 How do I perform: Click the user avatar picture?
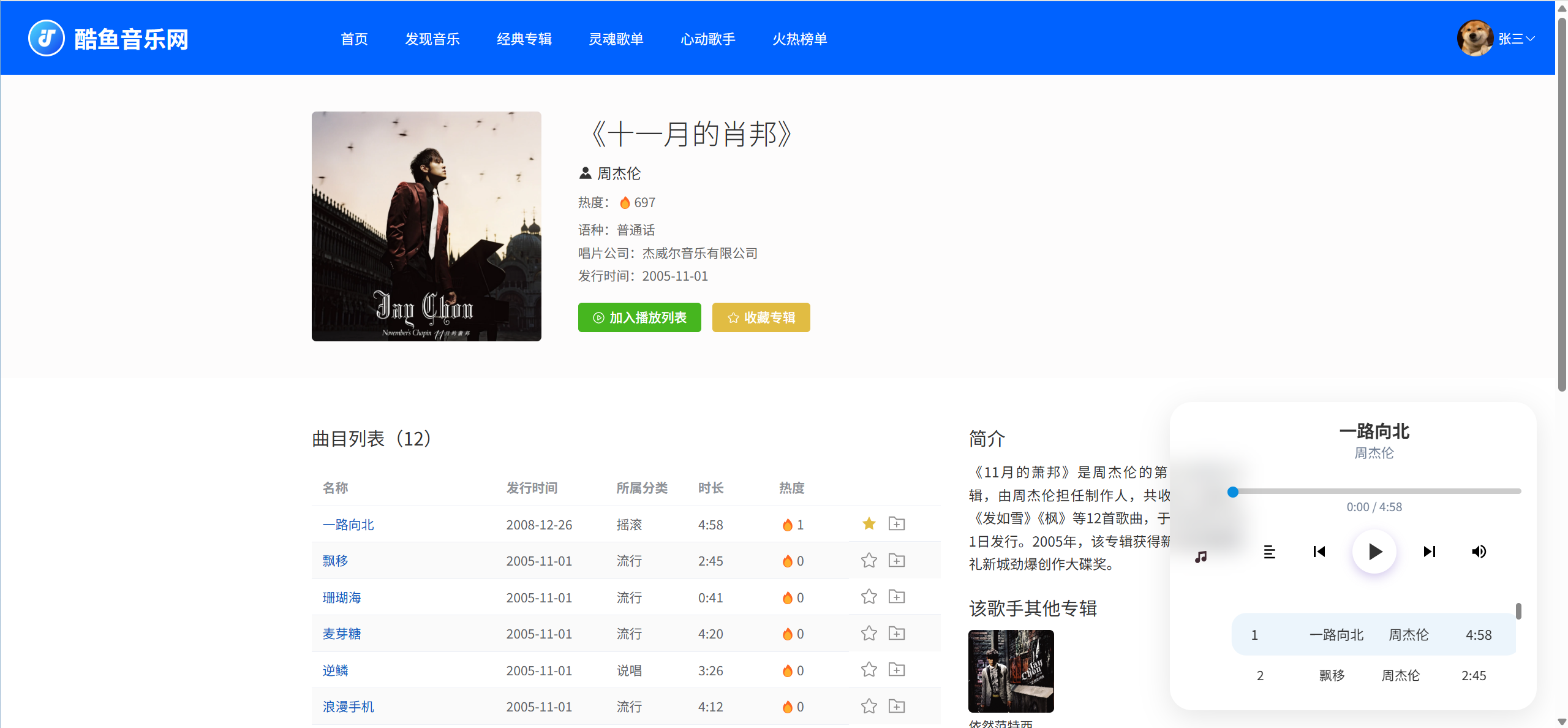point(1474,38)
